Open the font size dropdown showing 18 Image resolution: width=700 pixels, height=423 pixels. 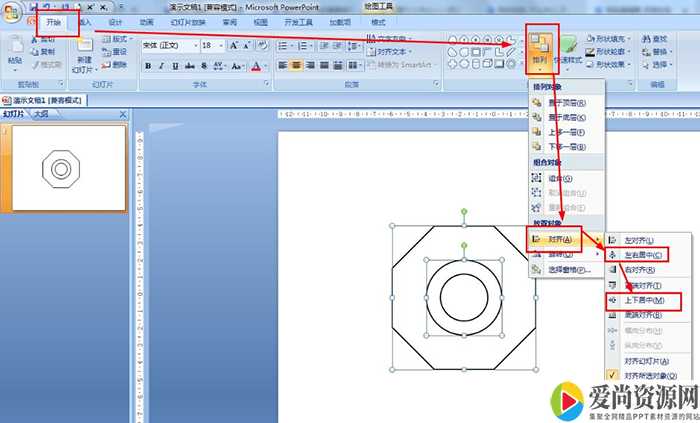(x=213, y=46)
